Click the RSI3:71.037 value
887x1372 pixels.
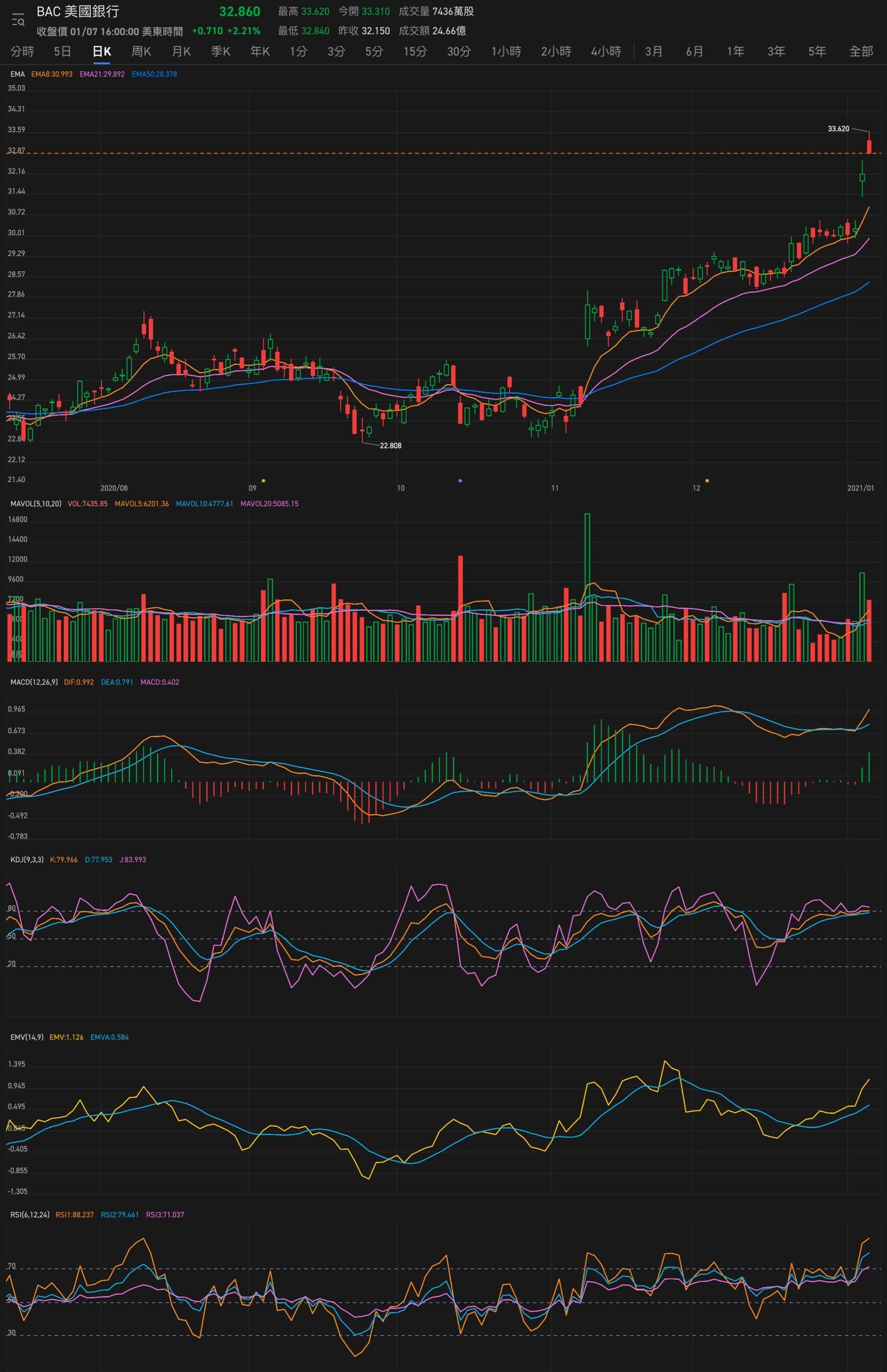pos(165,1215)
